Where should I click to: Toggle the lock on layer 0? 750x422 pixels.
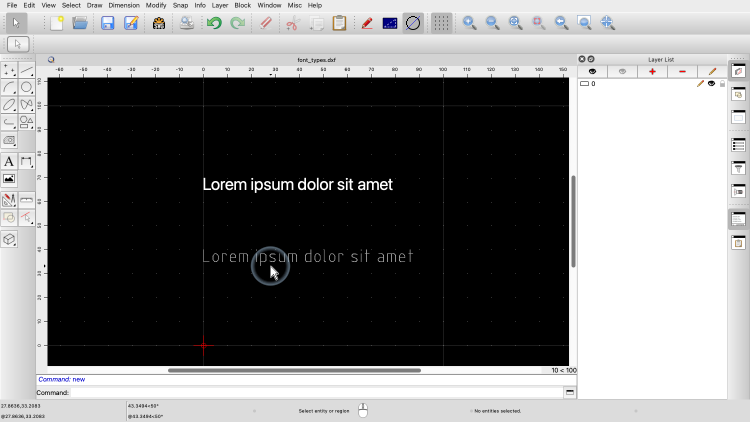click(722, 84)
